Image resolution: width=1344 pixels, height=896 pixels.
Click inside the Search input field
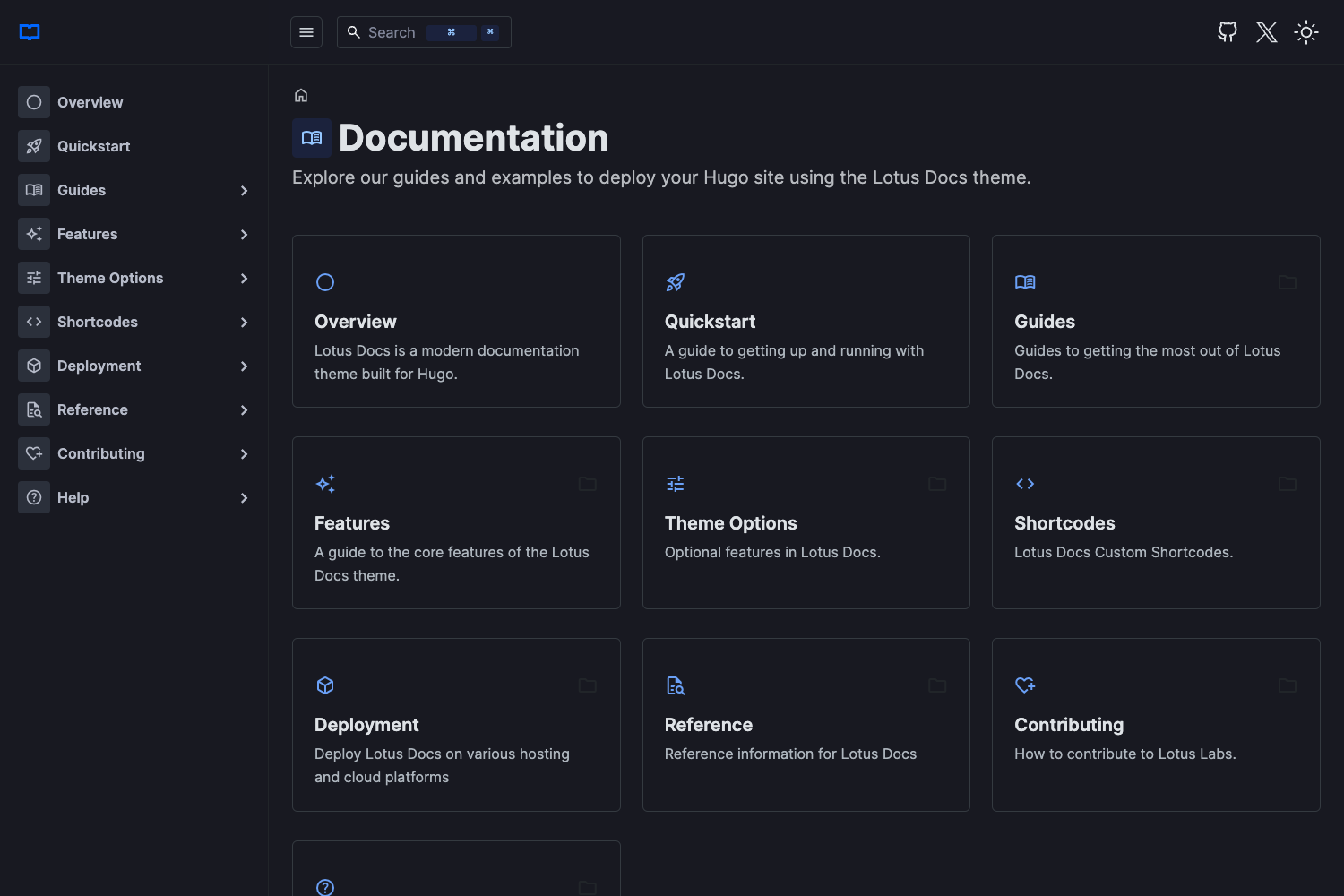[x=399, y=31]
